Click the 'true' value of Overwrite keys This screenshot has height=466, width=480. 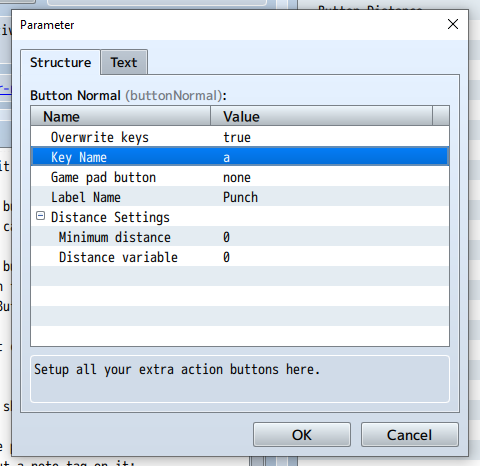pos(237,137)
